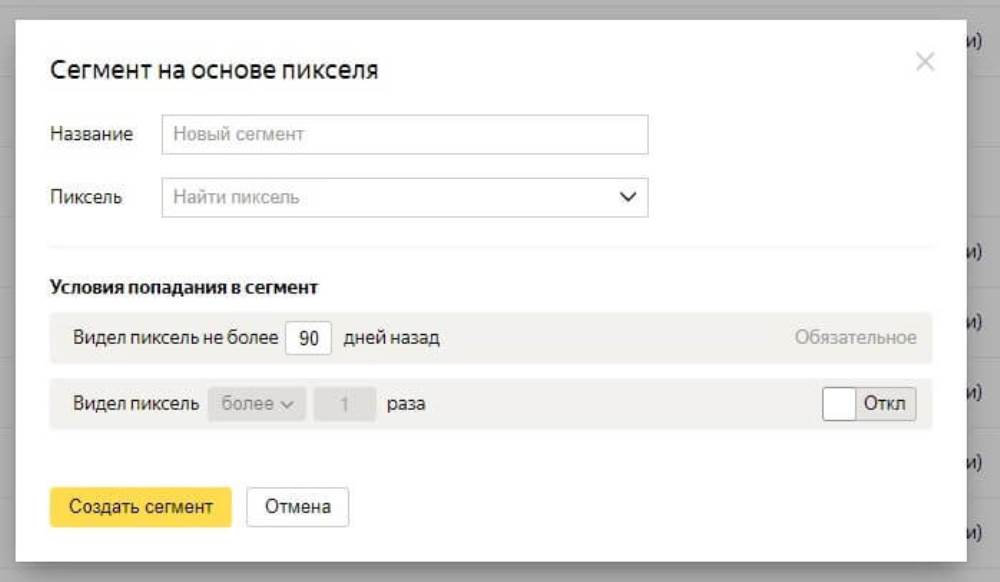
Task: Click the 'дней назад' text
Action: tap(391, 338)
